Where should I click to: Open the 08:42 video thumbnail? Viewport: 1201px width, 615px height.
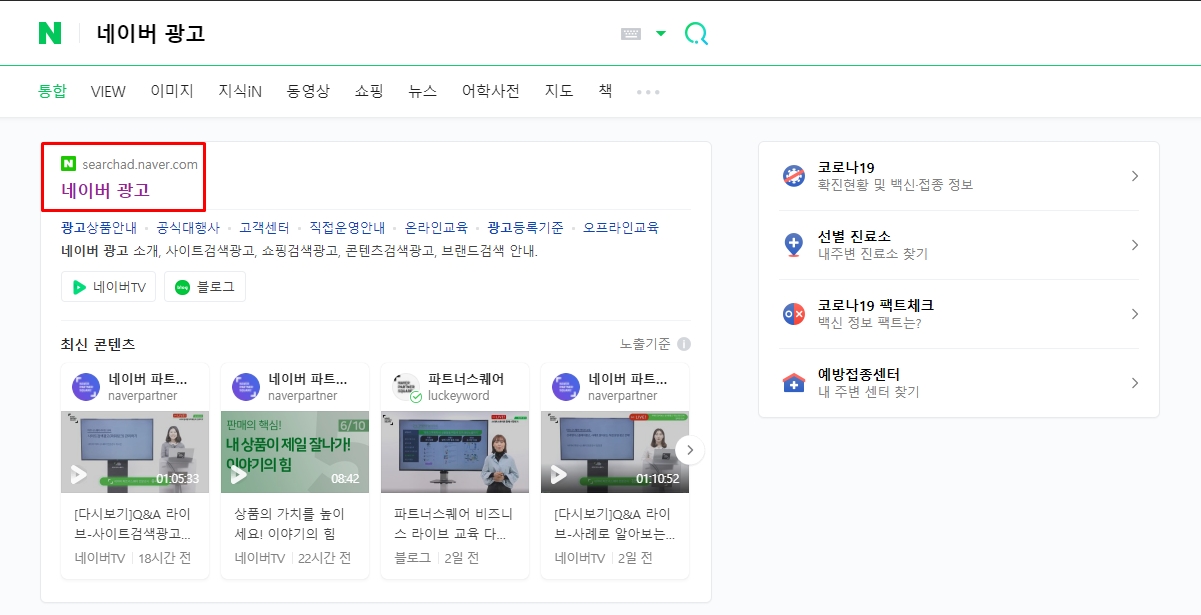pyautogui.click(x=295, y=452)
